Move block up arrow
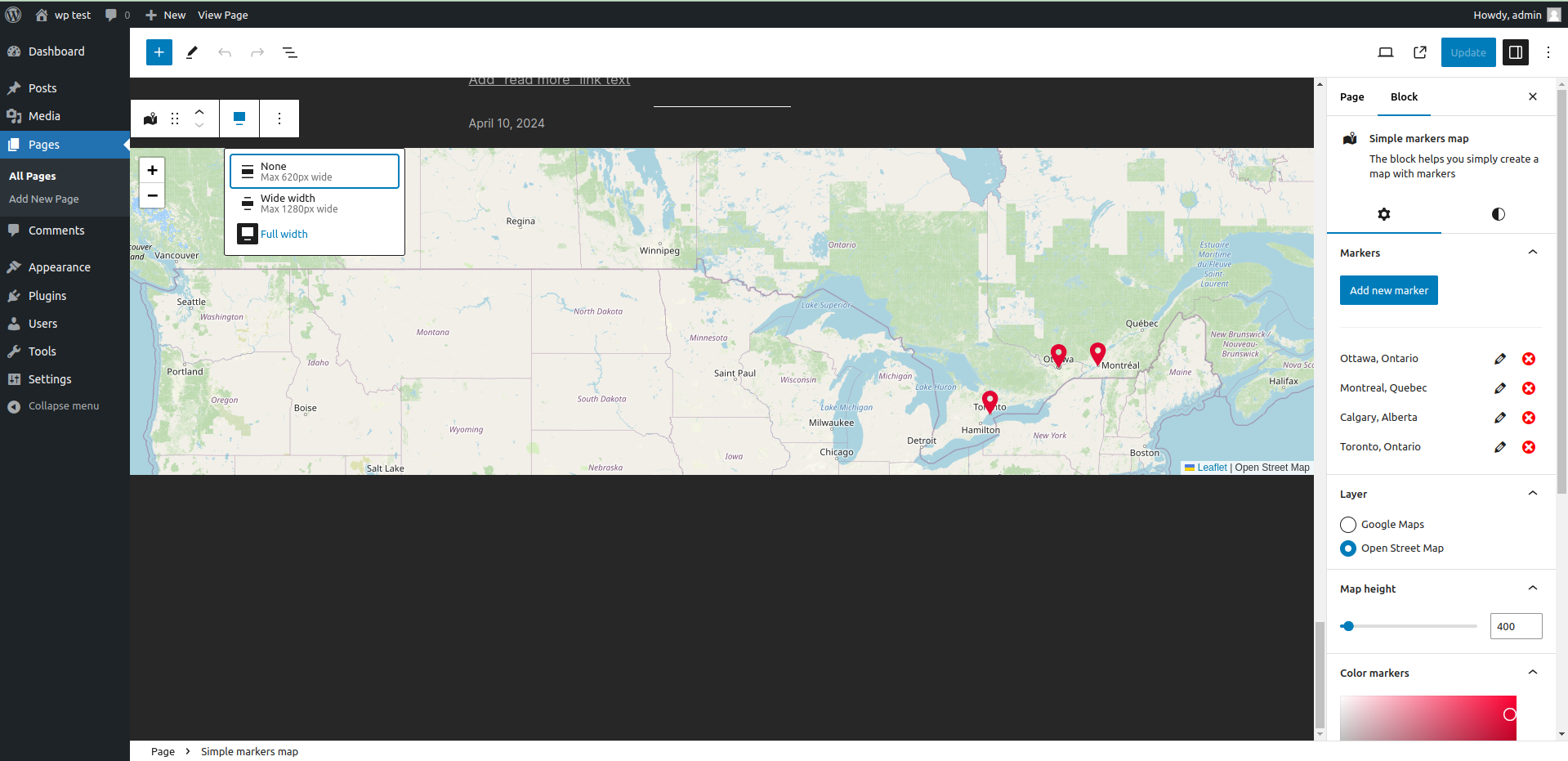Viewport: 1568px width, 761px height. [199, 111]
